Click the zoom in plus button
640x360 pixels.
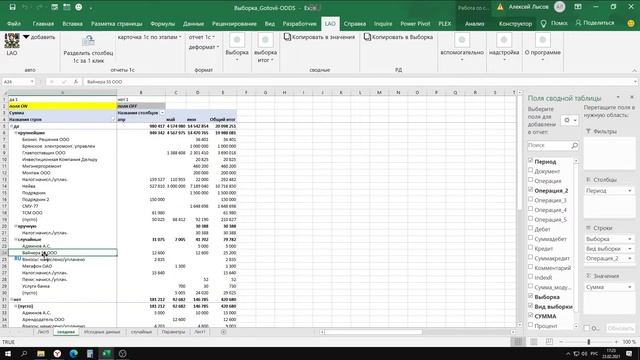[x=616, y=342]
